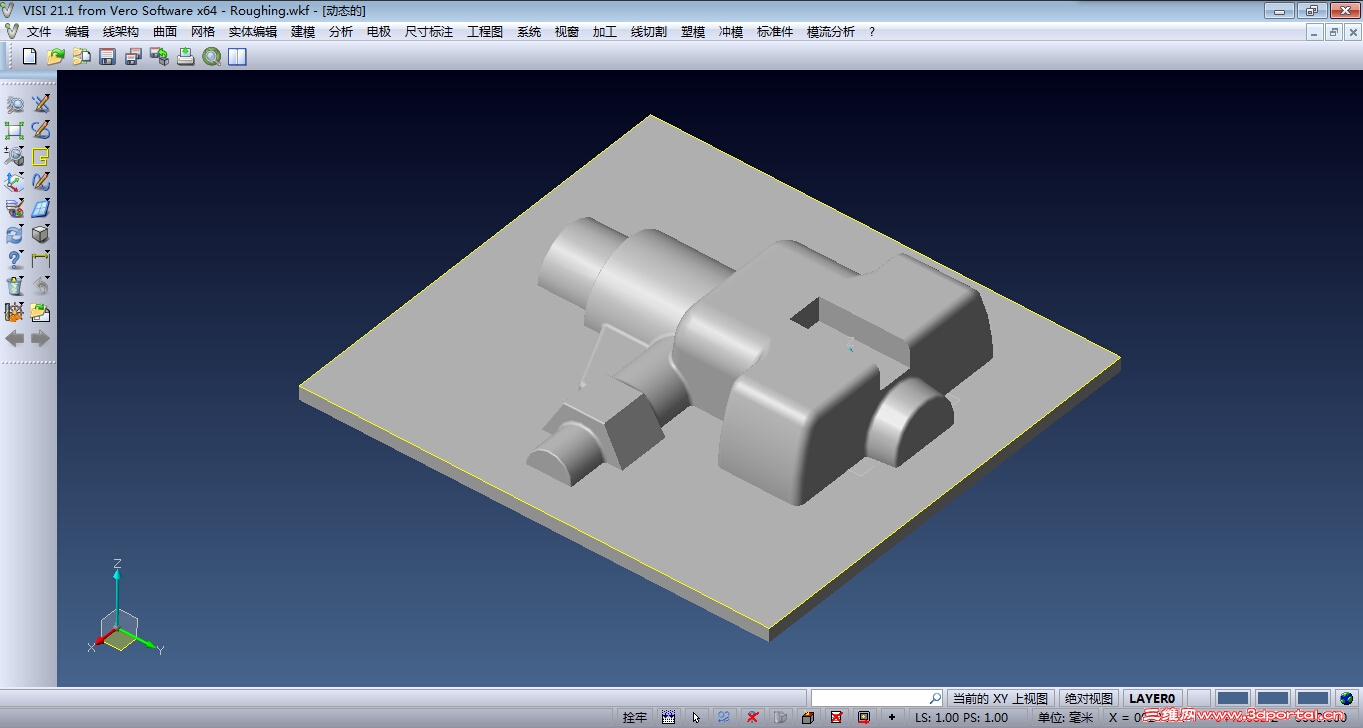1363x728 pixels.
Task: Click the workplane axes icon
Action: pos(15,182)
